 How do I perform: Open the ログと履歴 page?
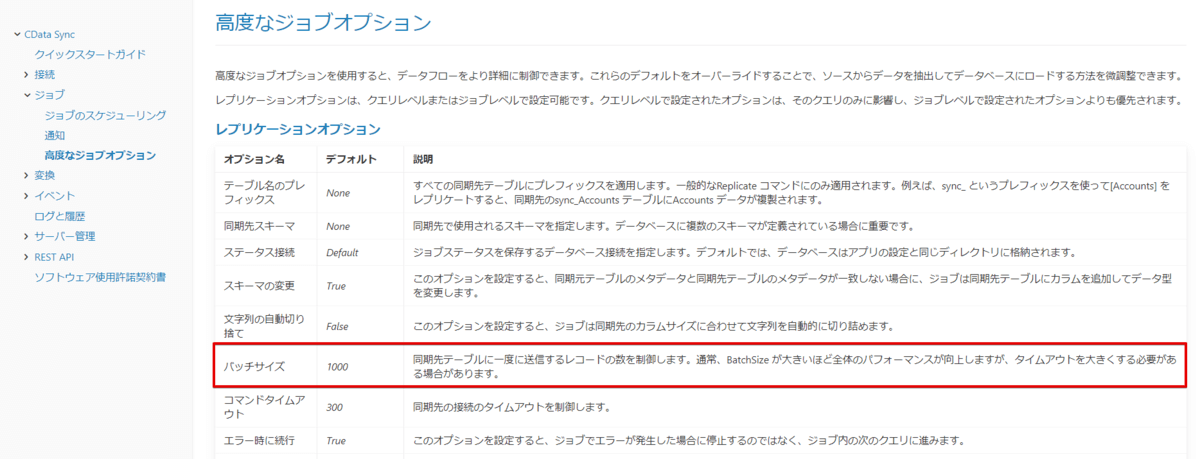(60, 216)
